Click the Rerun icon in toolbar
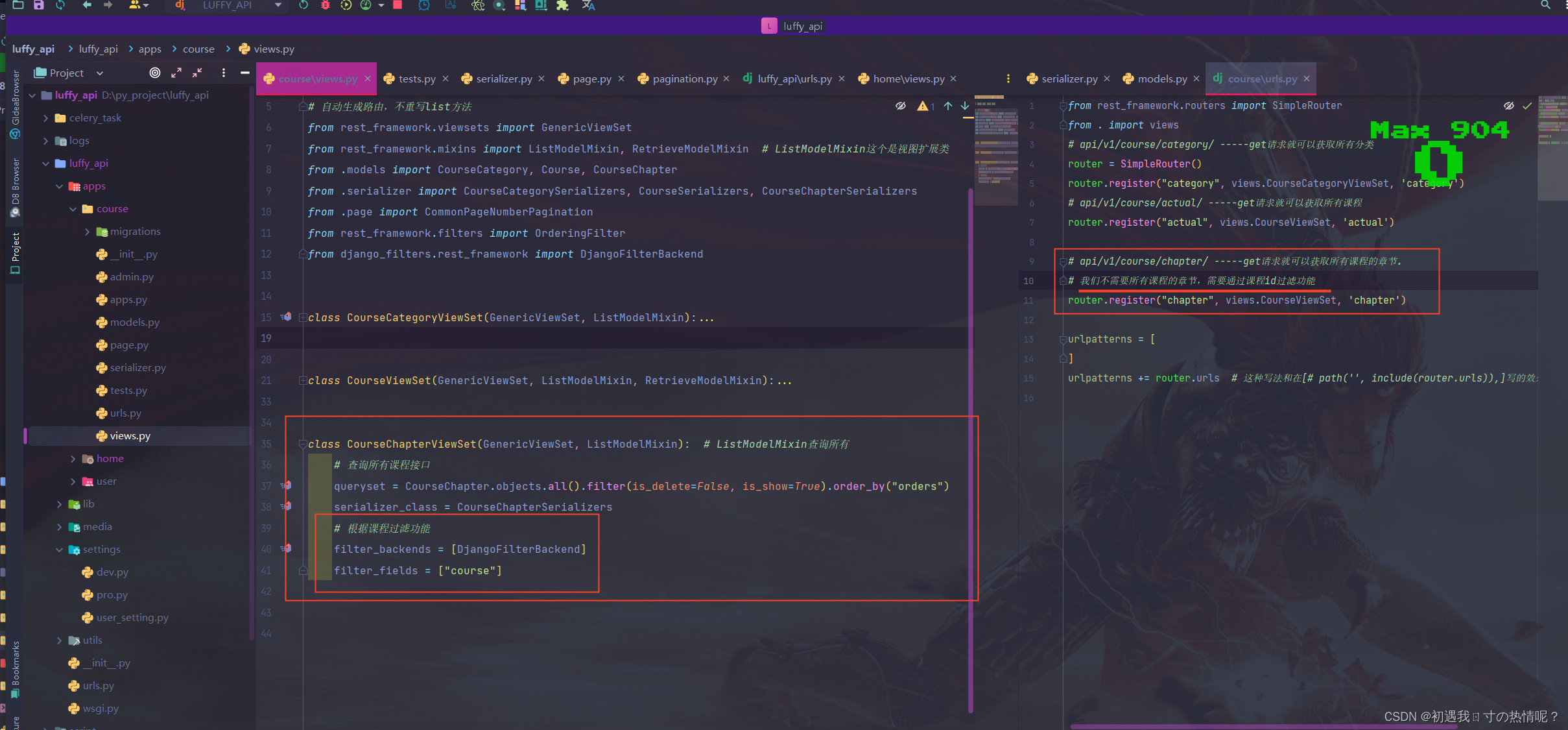The height and width of the screenshot is (730, 1568). click(x=303, y=5)
